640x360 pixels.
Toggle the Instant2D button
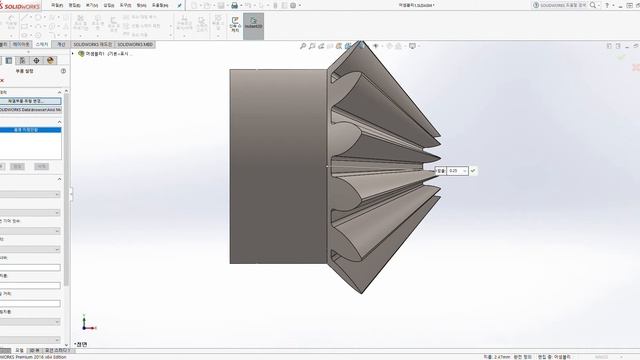(x=253, y=26)
